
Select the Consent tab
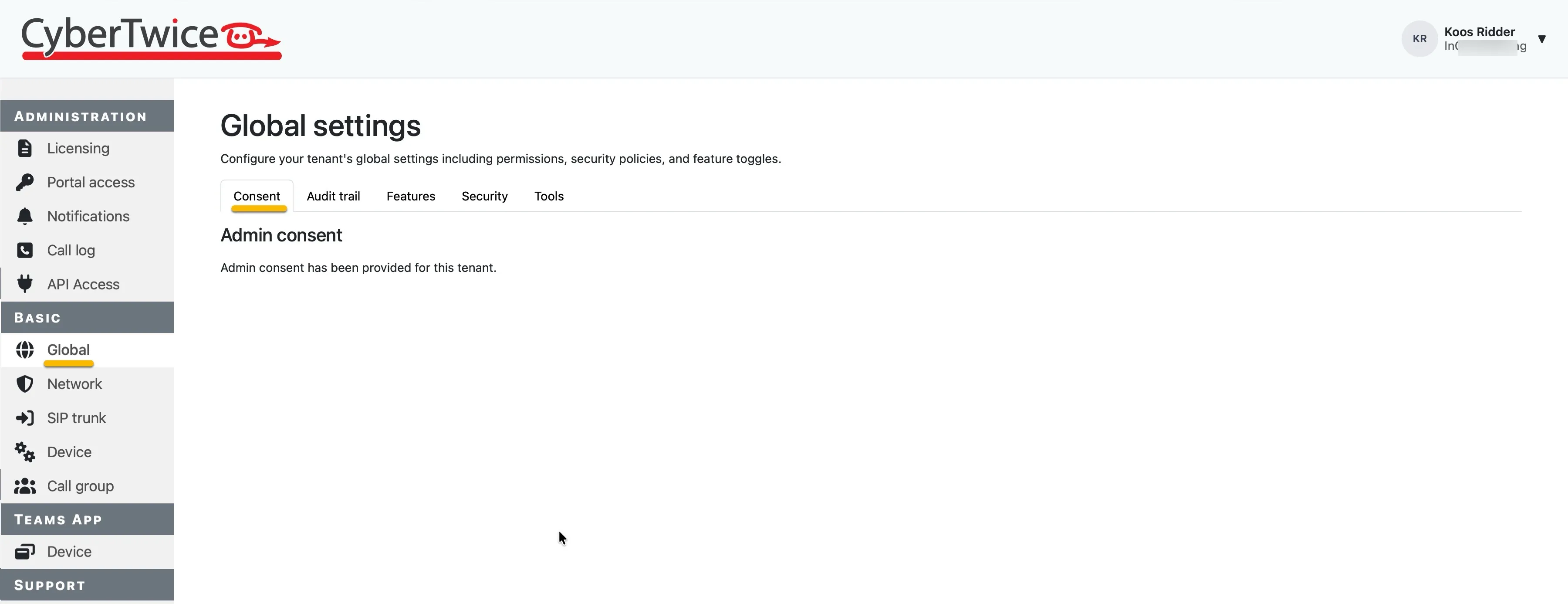coord(257,196)
